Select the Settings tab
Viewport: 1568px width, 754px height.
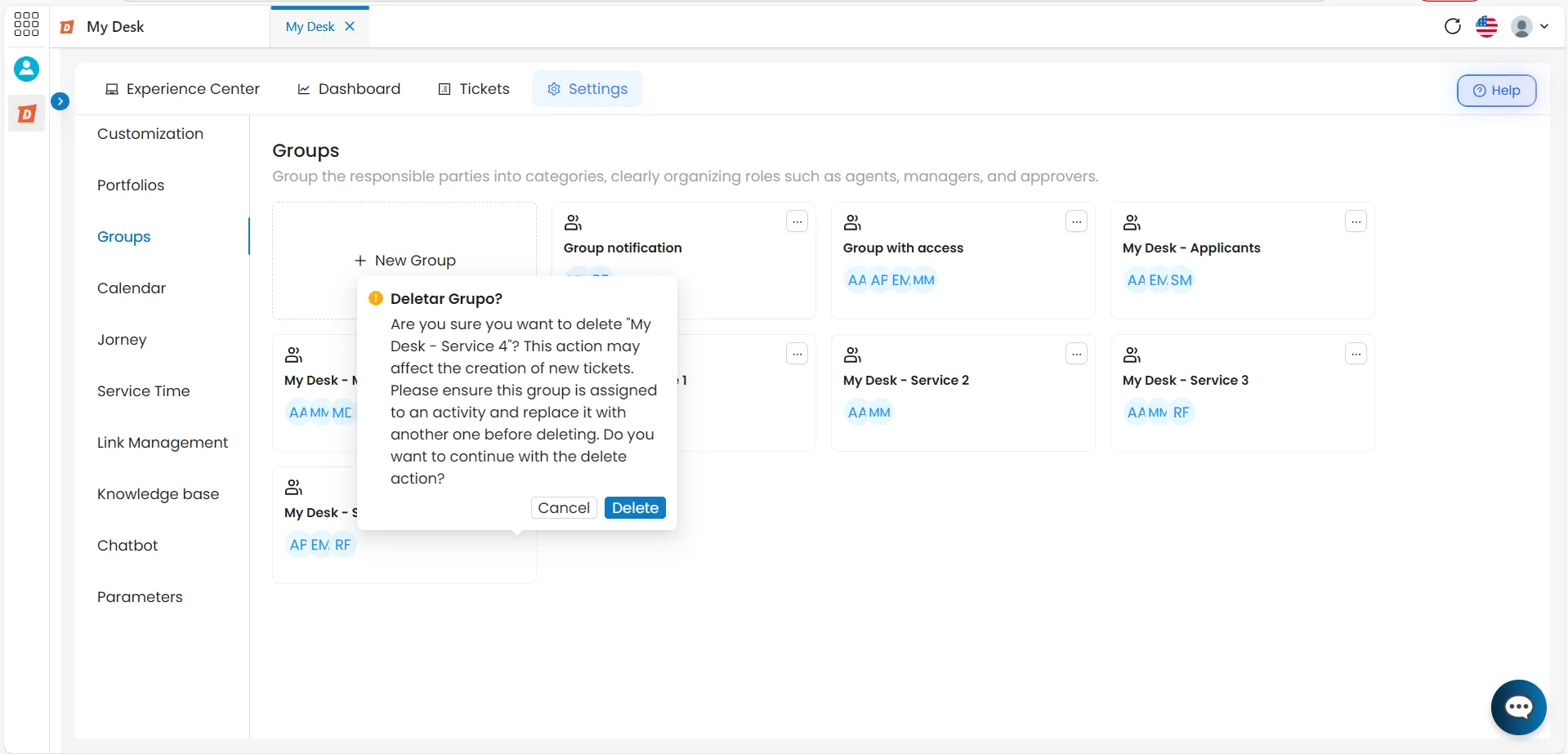click(587, 89)
